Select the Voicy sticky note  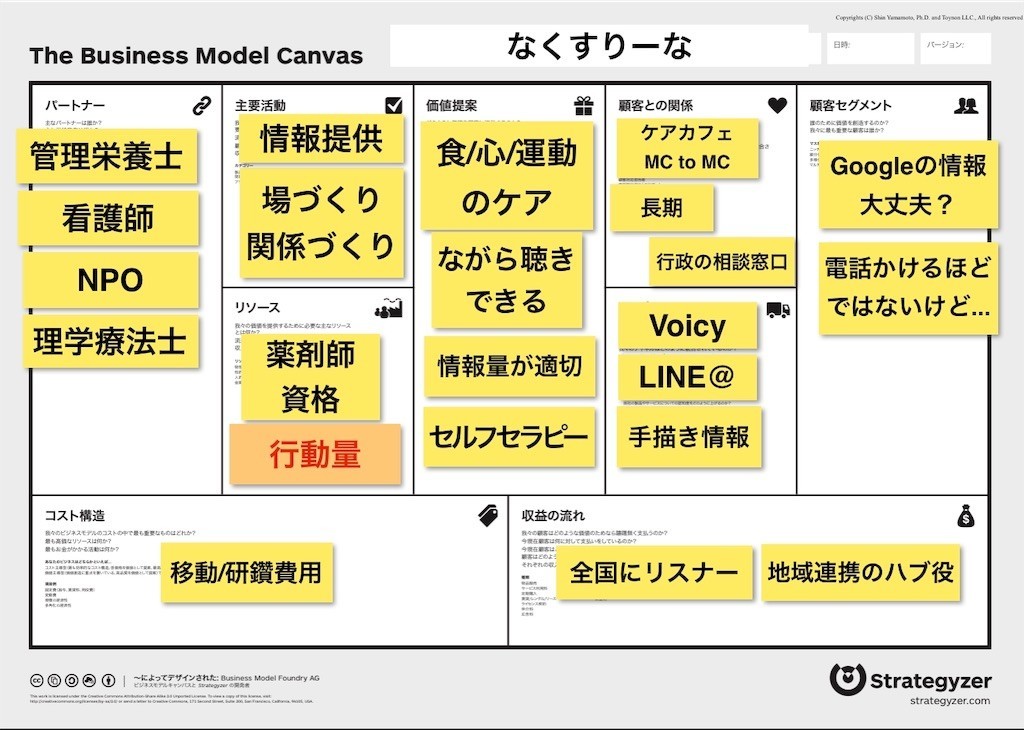pos(688,326)
